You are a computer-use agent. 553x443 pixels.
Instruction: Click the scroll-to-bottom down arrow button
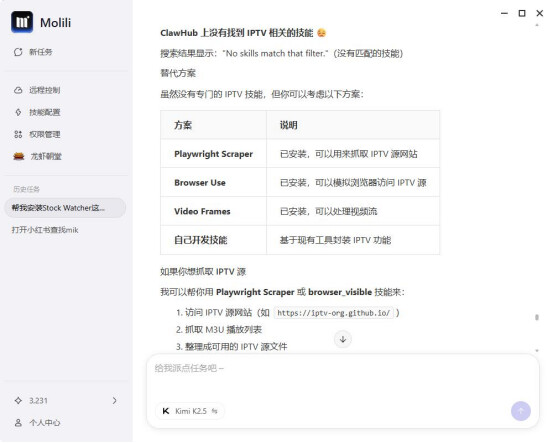point(343,339)
